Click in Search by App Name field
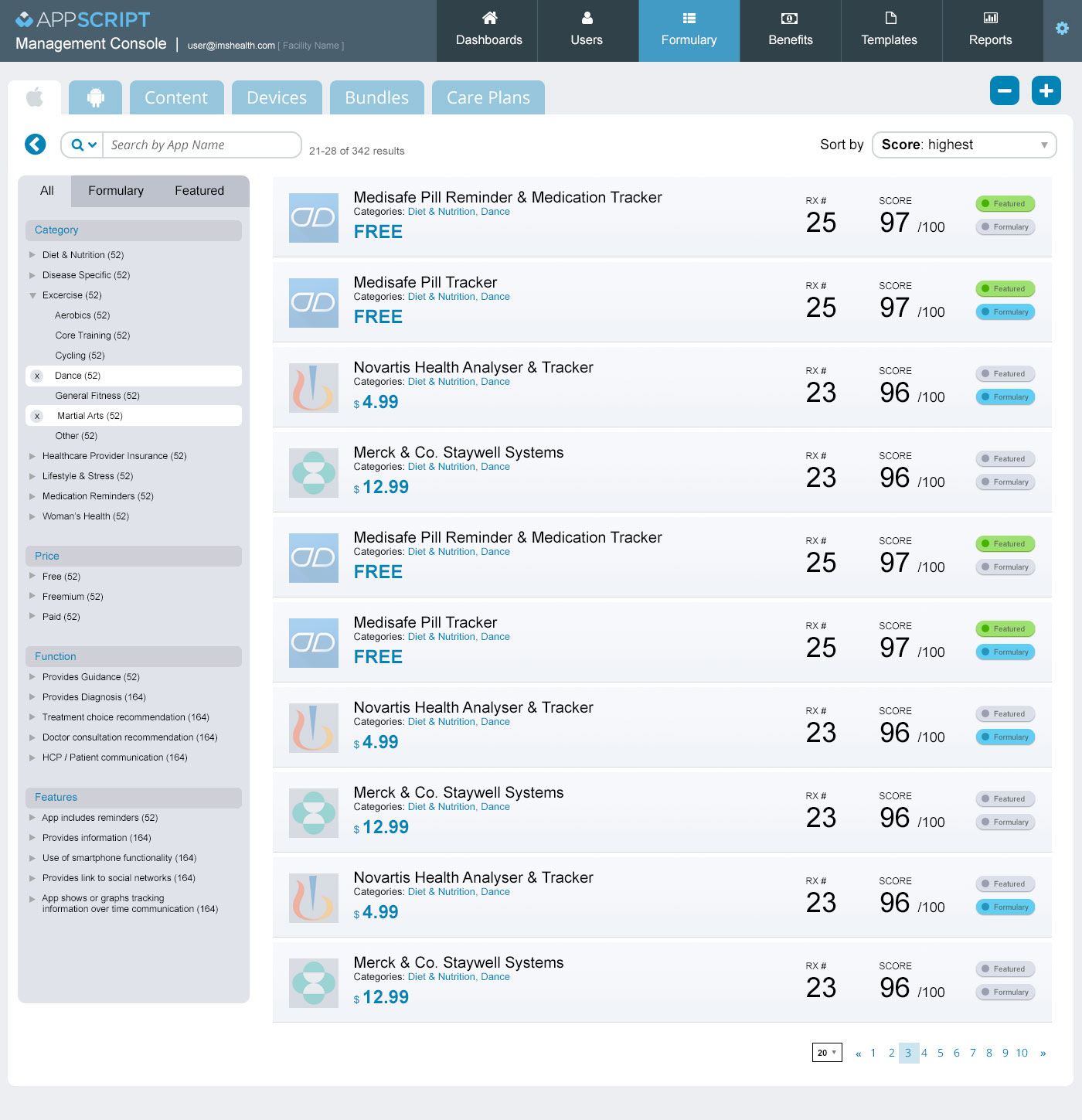This screenshot has height=1120, width=1082. click(x=202, y=145)
